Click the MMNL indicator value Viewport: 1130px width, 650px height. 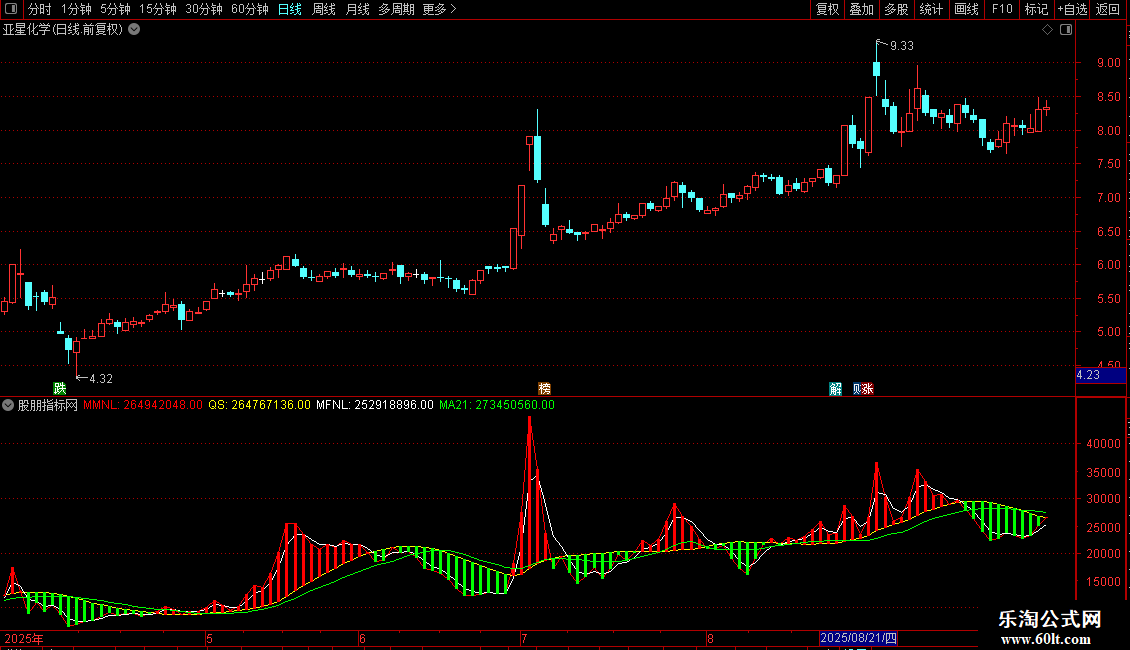click(x=143, y=405)
